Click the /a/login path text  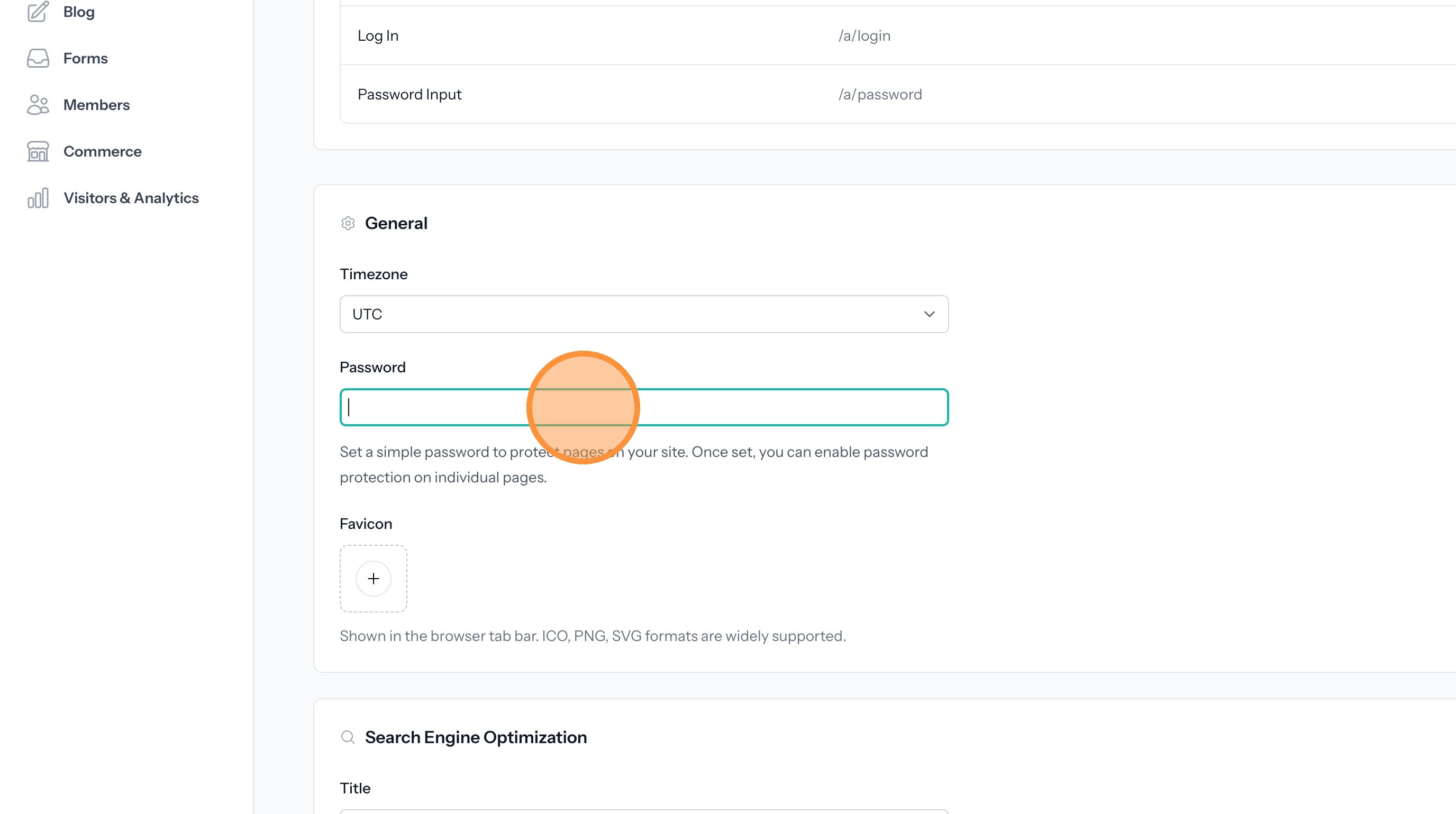(x=864, y=35)
